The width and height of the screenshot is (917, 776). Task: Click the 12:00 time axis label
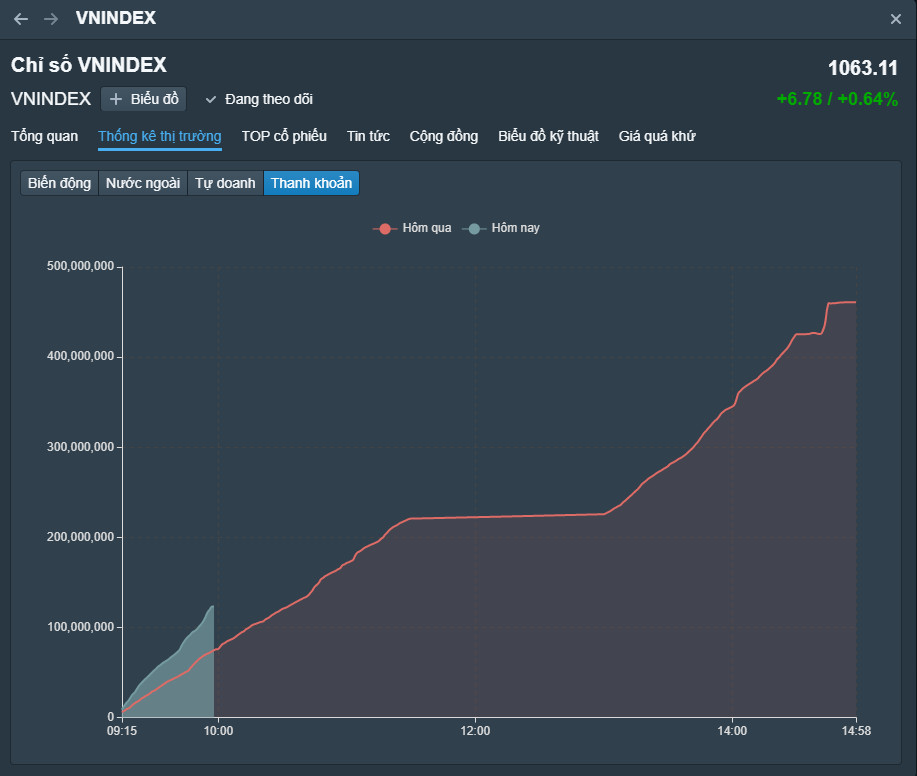475,731
